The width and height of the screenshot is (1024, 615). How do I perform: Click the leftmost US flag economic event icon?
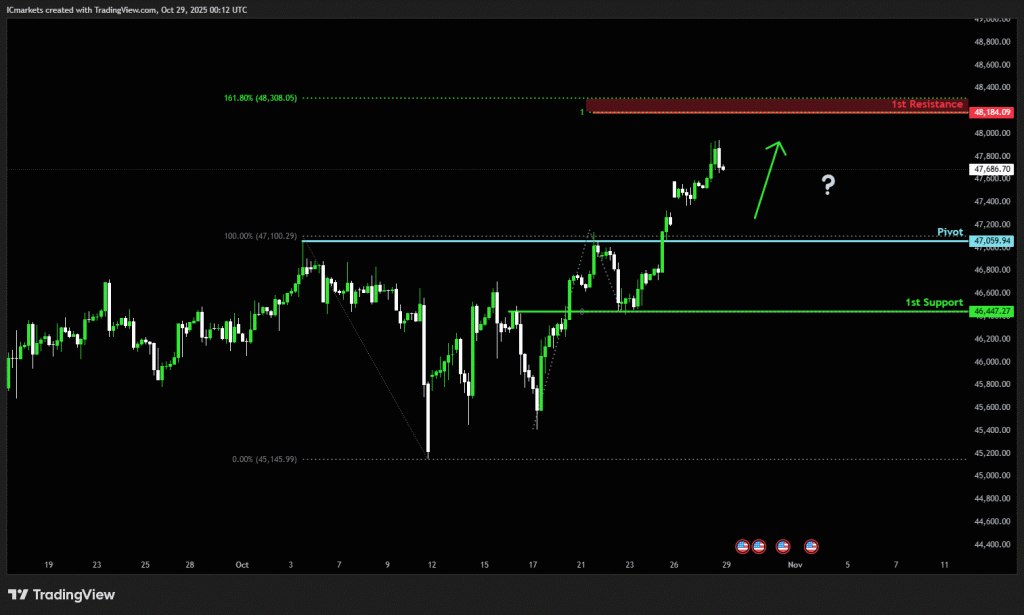click(743, 545)
